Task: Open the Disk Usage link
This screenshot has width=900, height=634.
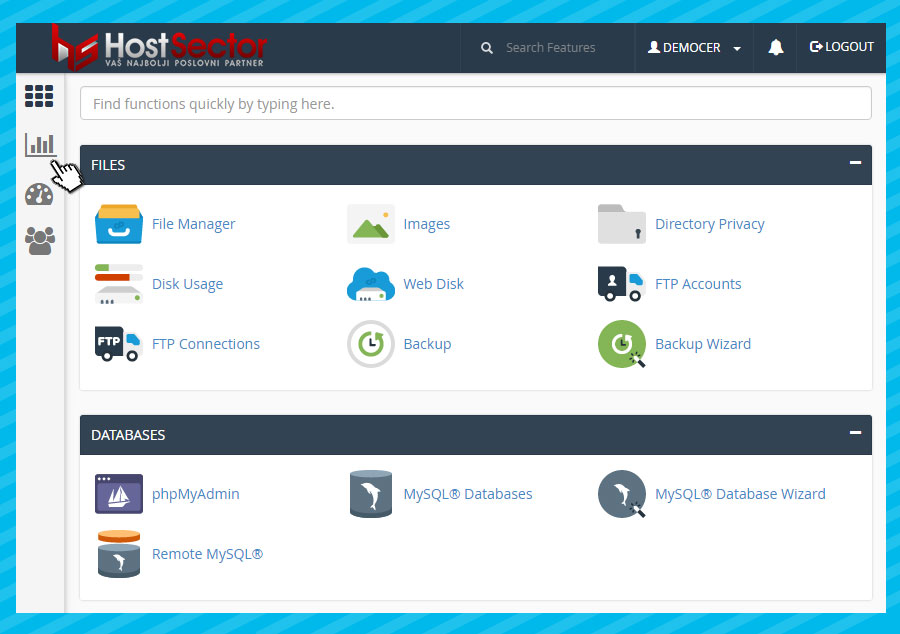Action: pyautogui.click(x=187, y=285)
